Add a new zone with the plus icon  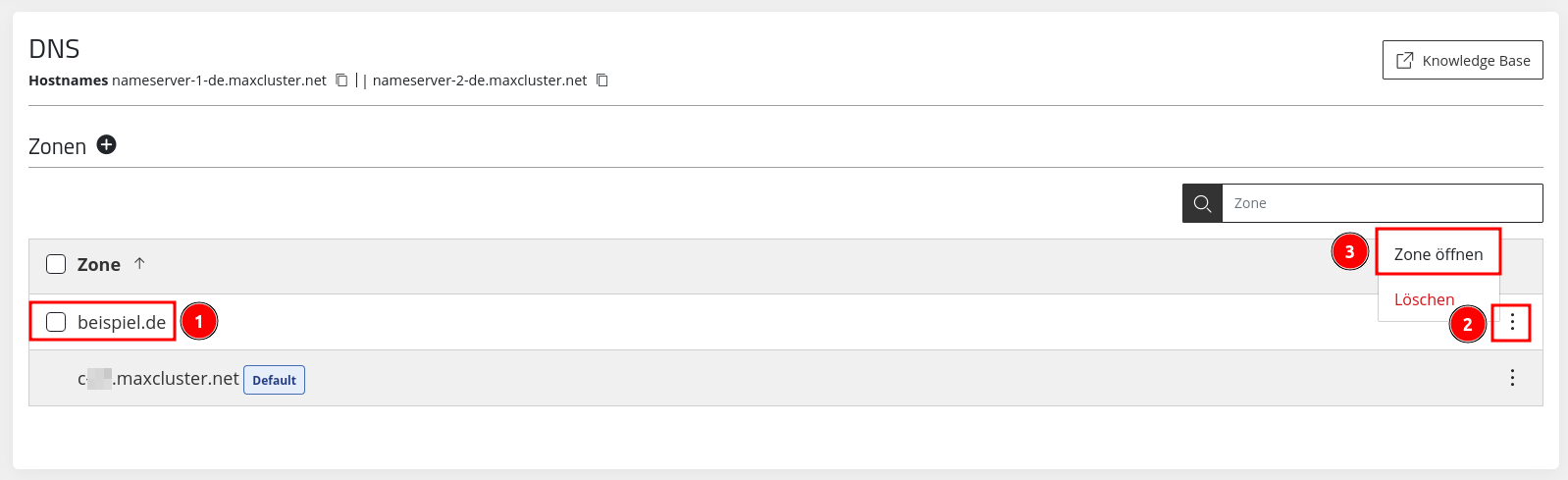[x=107, y=145]
